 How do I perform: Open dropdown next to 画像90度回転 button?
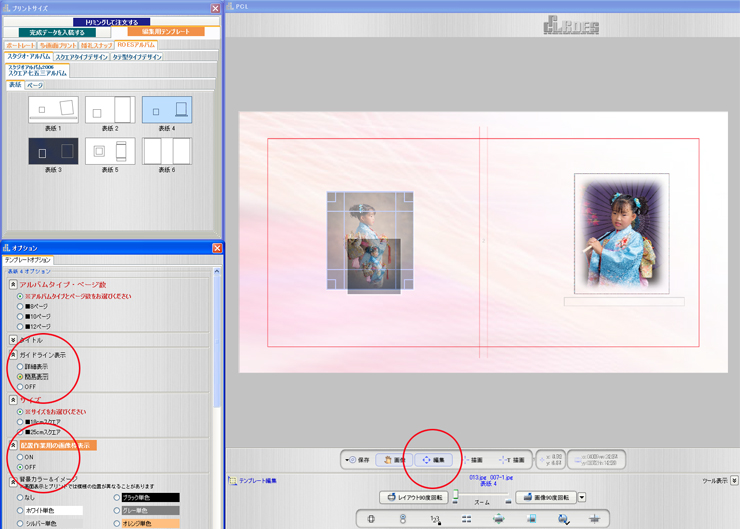582,497
